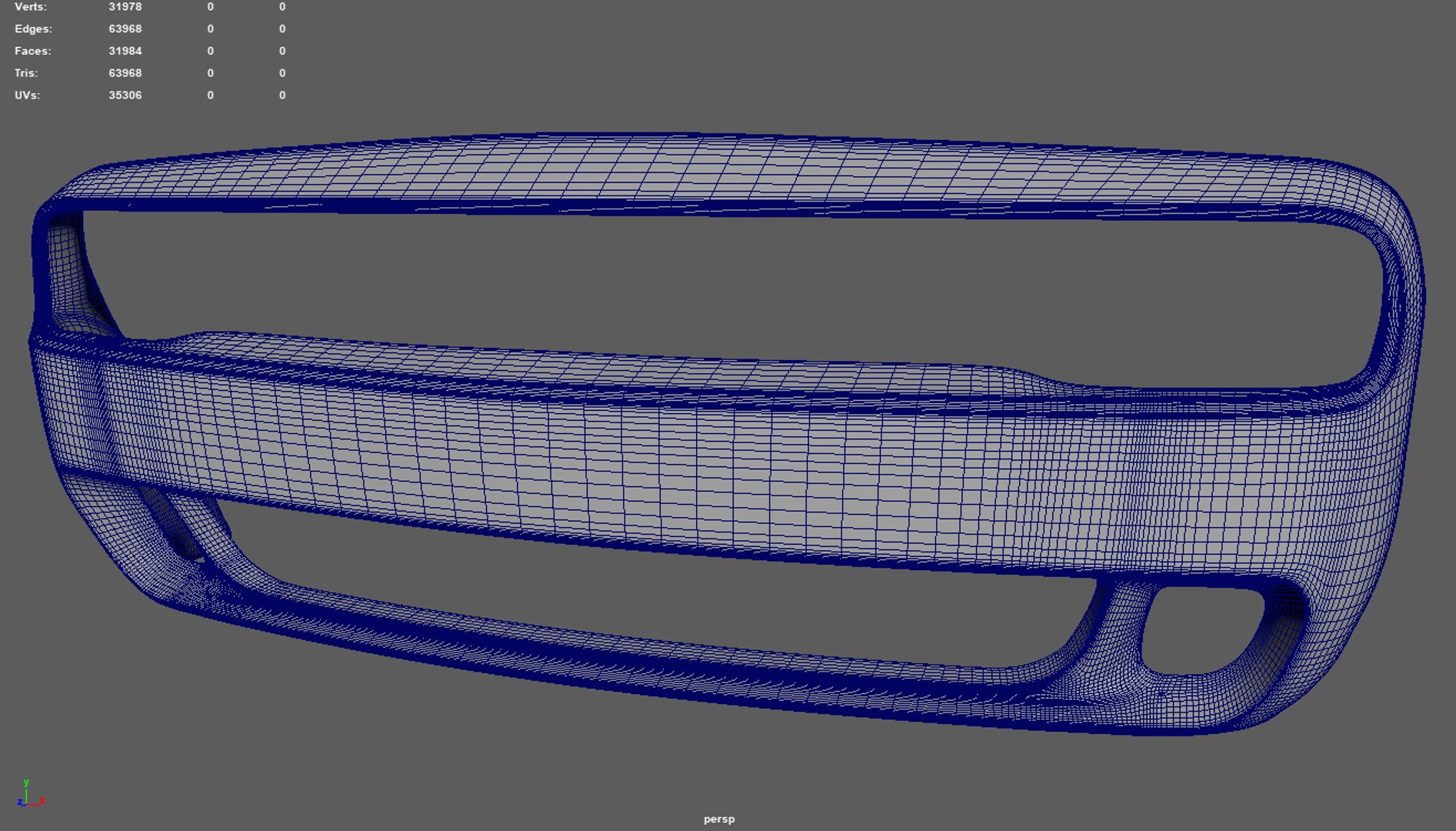Click the Verts count value 31978
Viewport: 1456px width, 831px height.
click(125, 6)
